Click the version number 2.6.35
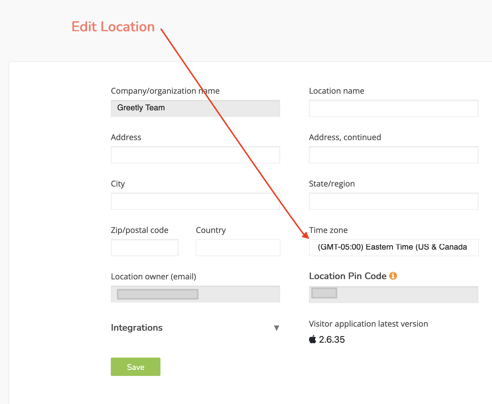This screenshot has height=404, width=492. click(332, 340)
